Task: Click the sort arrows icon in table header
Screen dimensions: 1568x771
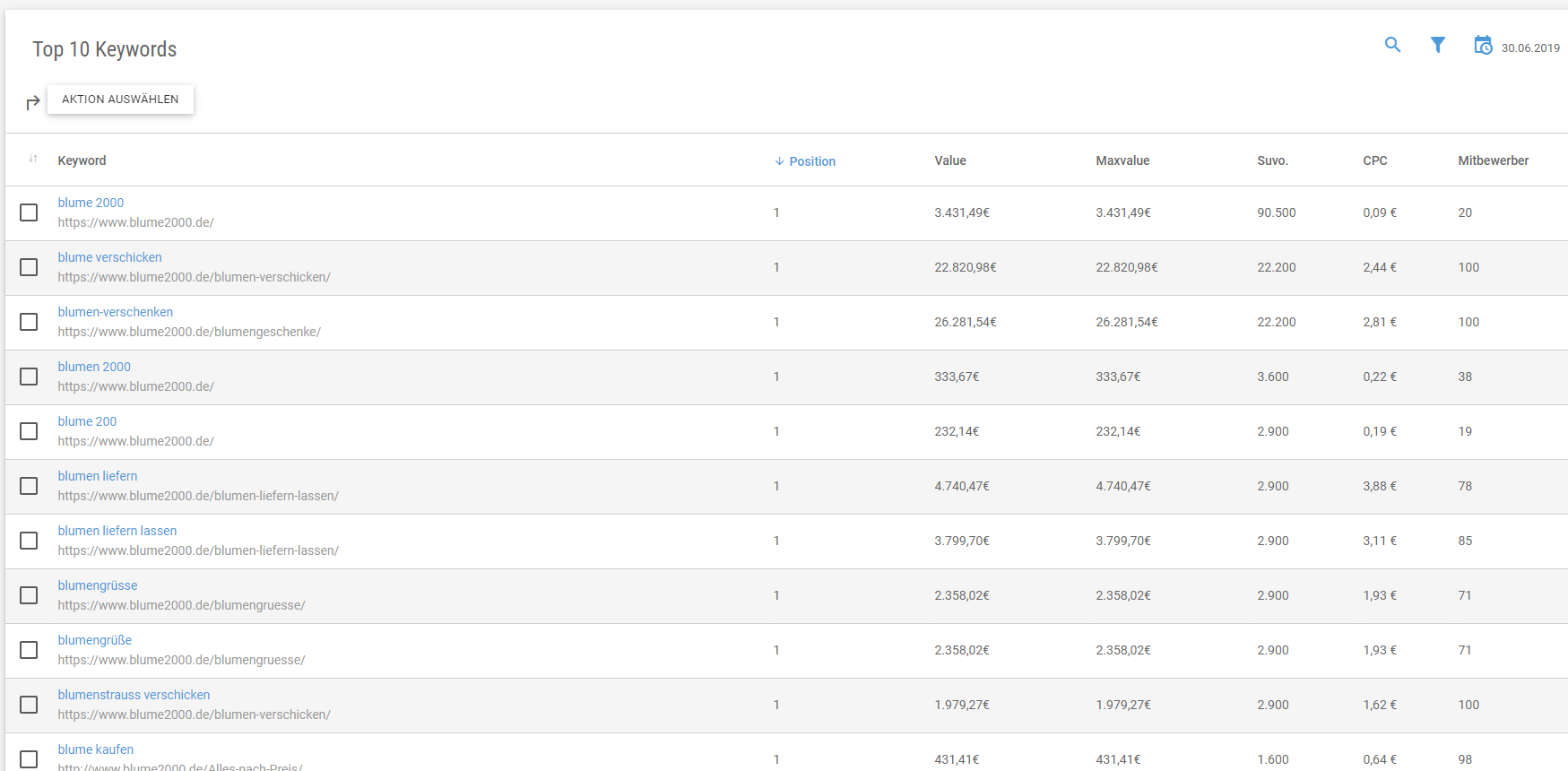Action: tap(33, 159)
